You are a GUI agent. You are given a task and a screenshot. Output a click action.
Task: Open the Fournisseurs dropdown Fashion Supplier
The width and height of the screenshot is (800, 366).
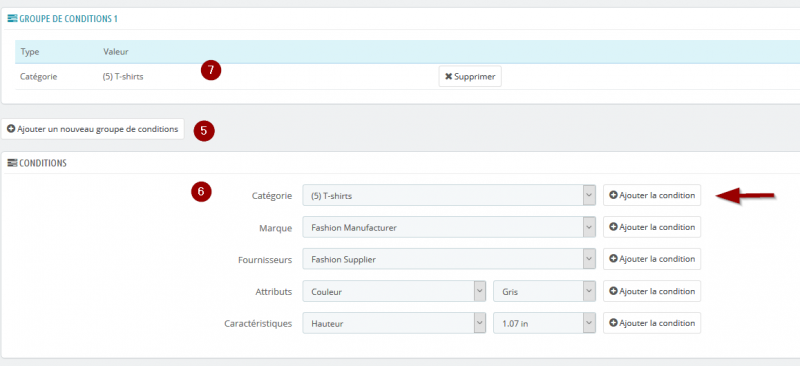point(449,259)
